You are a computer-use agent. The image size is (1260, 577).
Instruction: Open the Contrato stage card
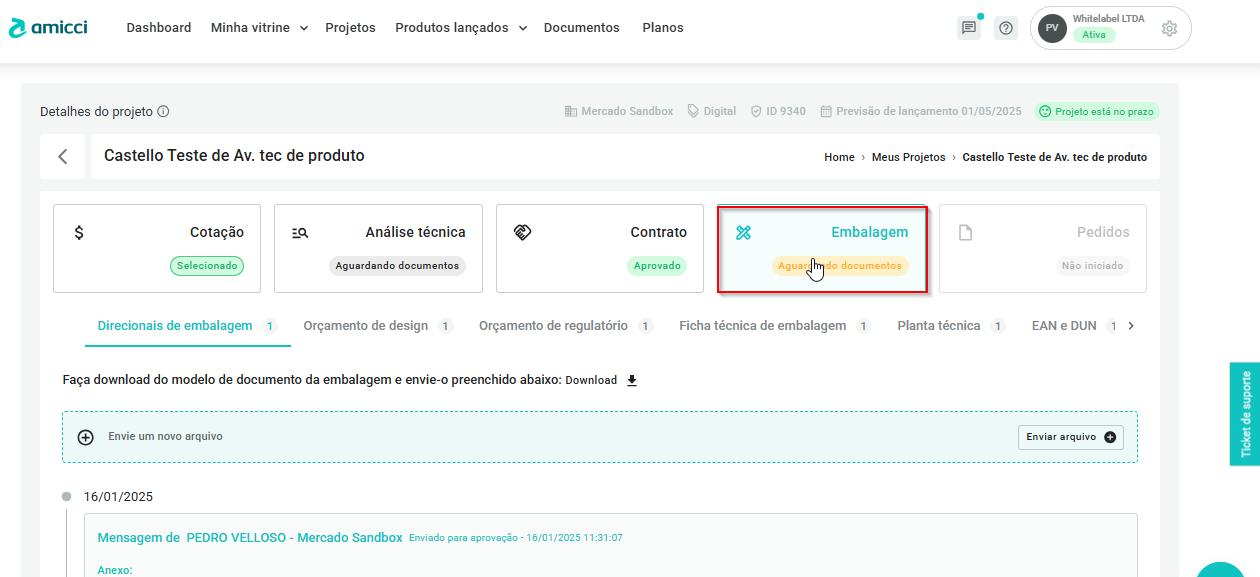600,248
